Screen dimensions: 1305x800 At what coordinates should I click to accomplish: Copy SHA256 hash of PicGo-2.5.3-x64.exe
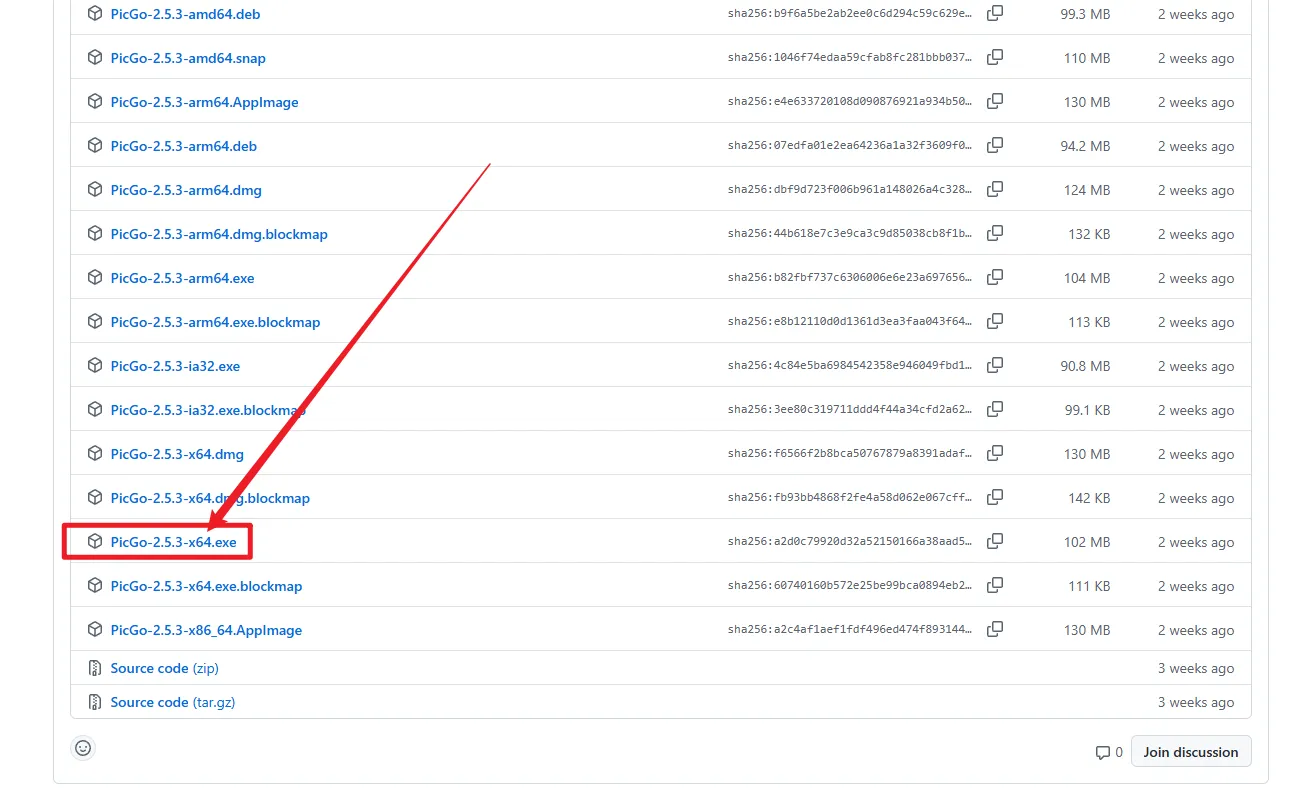click(x=995, y=542)
